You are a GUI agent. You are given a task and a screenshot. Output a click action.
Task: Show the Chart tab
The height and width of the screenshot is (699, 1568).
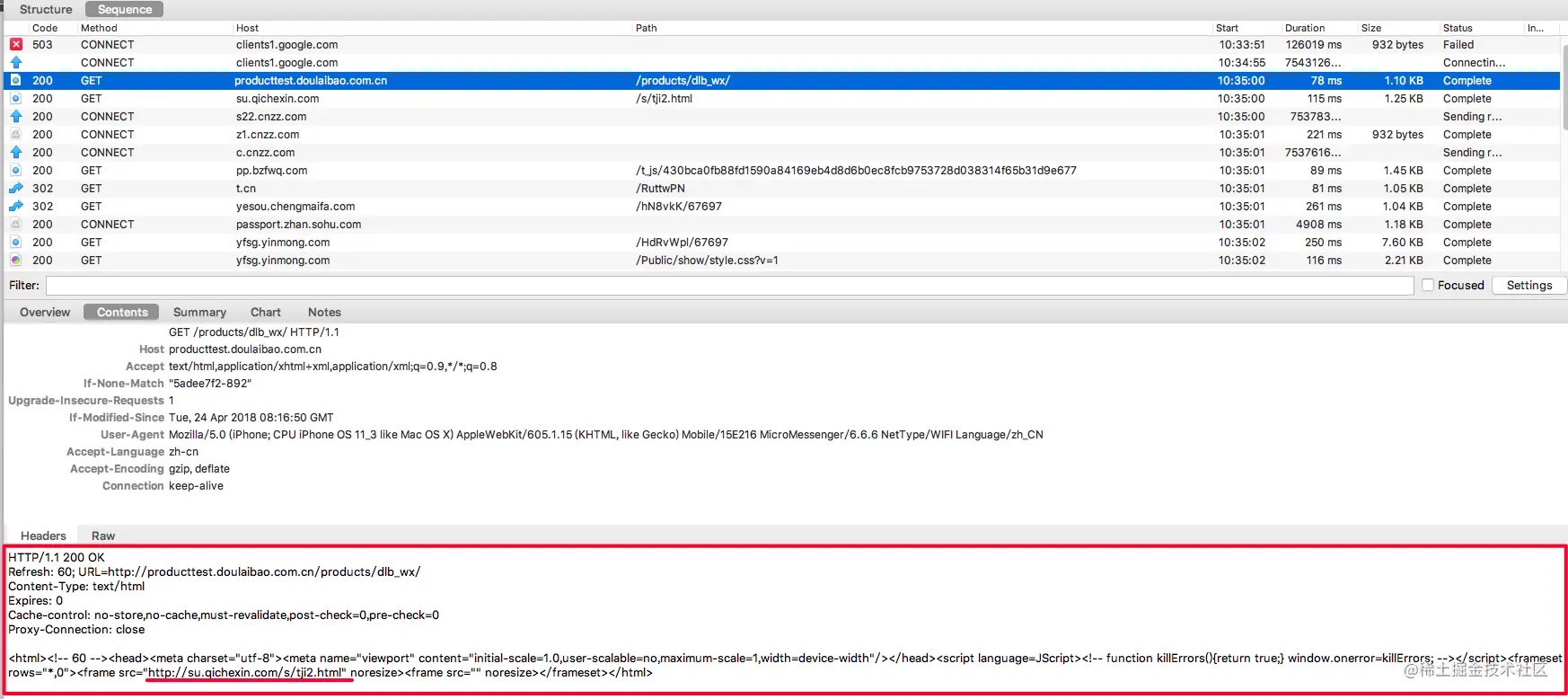point(266,312)
